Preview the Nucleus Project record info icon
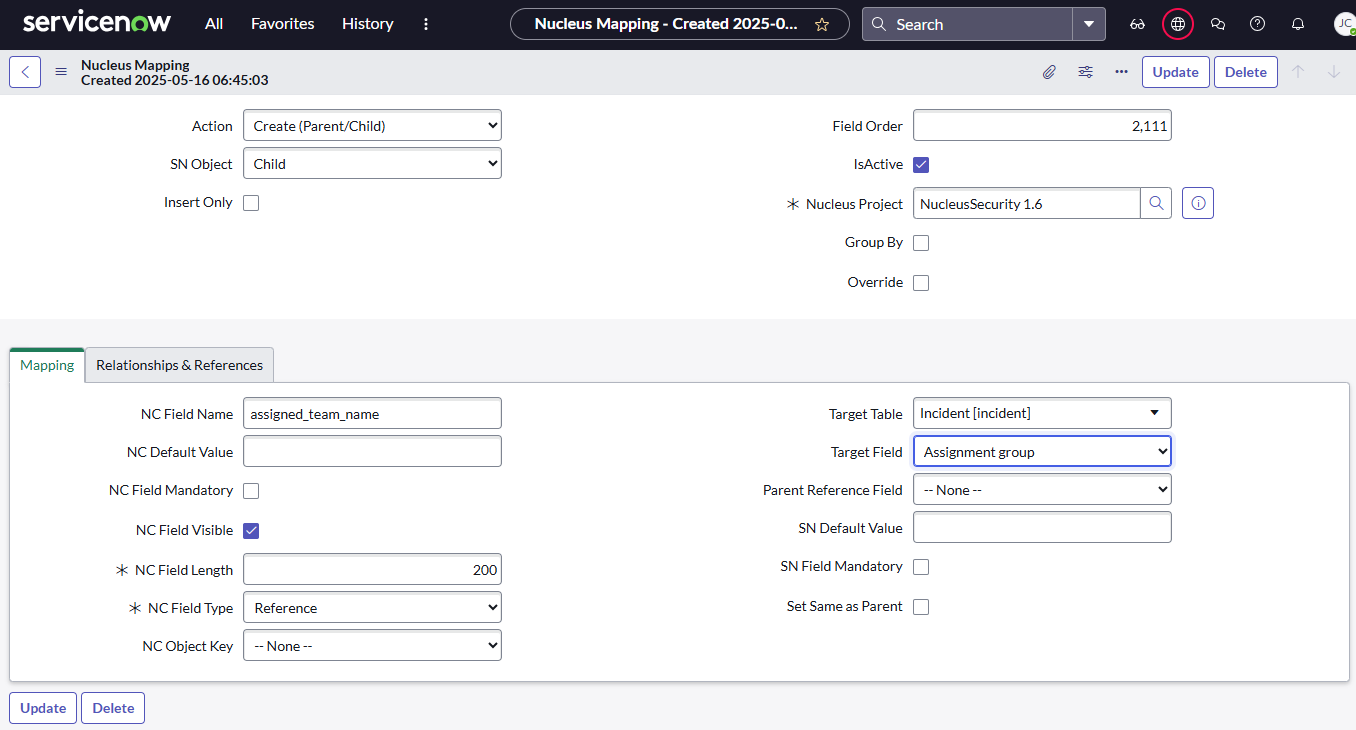The height and width of the screenshot is (730, 1356). 1198,203
